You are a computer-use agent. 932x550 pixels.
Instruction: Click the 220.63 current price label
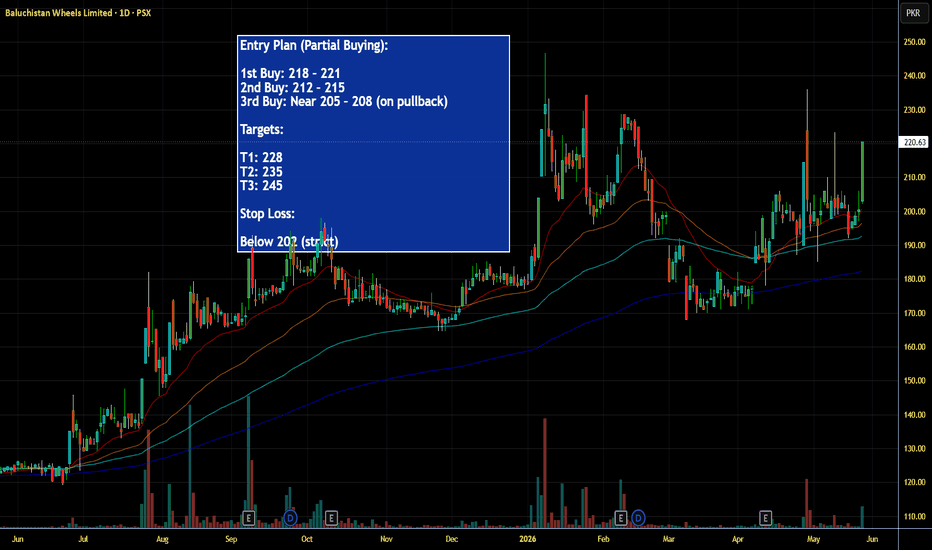(x=914, y=142)
